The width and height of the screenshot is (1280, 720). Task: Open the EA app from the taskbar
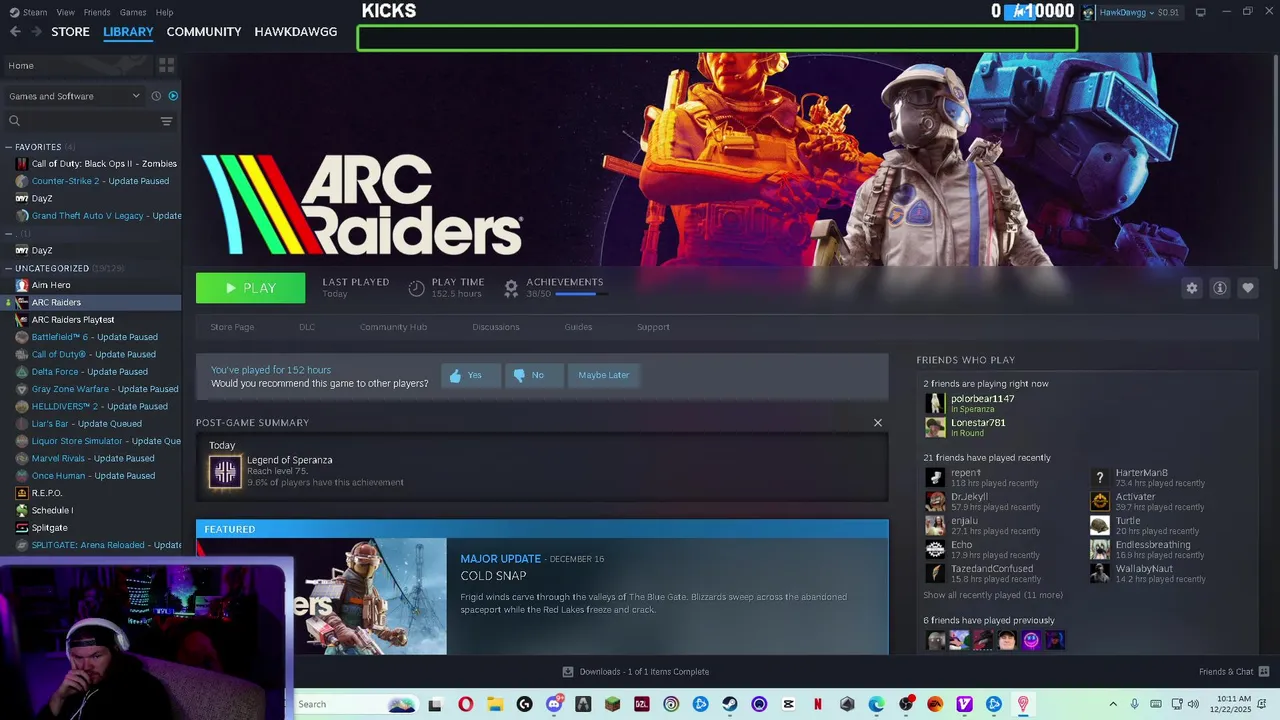click(935, 704)
